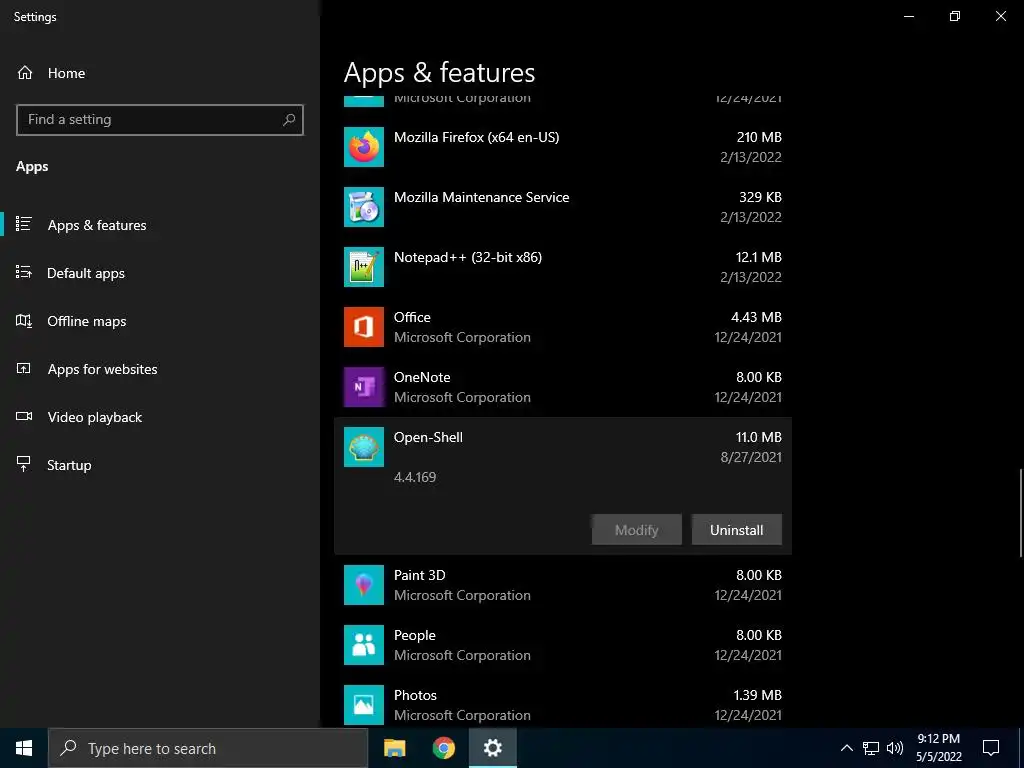Click the taskbar clock showing 9:12 PM
The image size is (1024, 768).
click(x=938, y=748)
